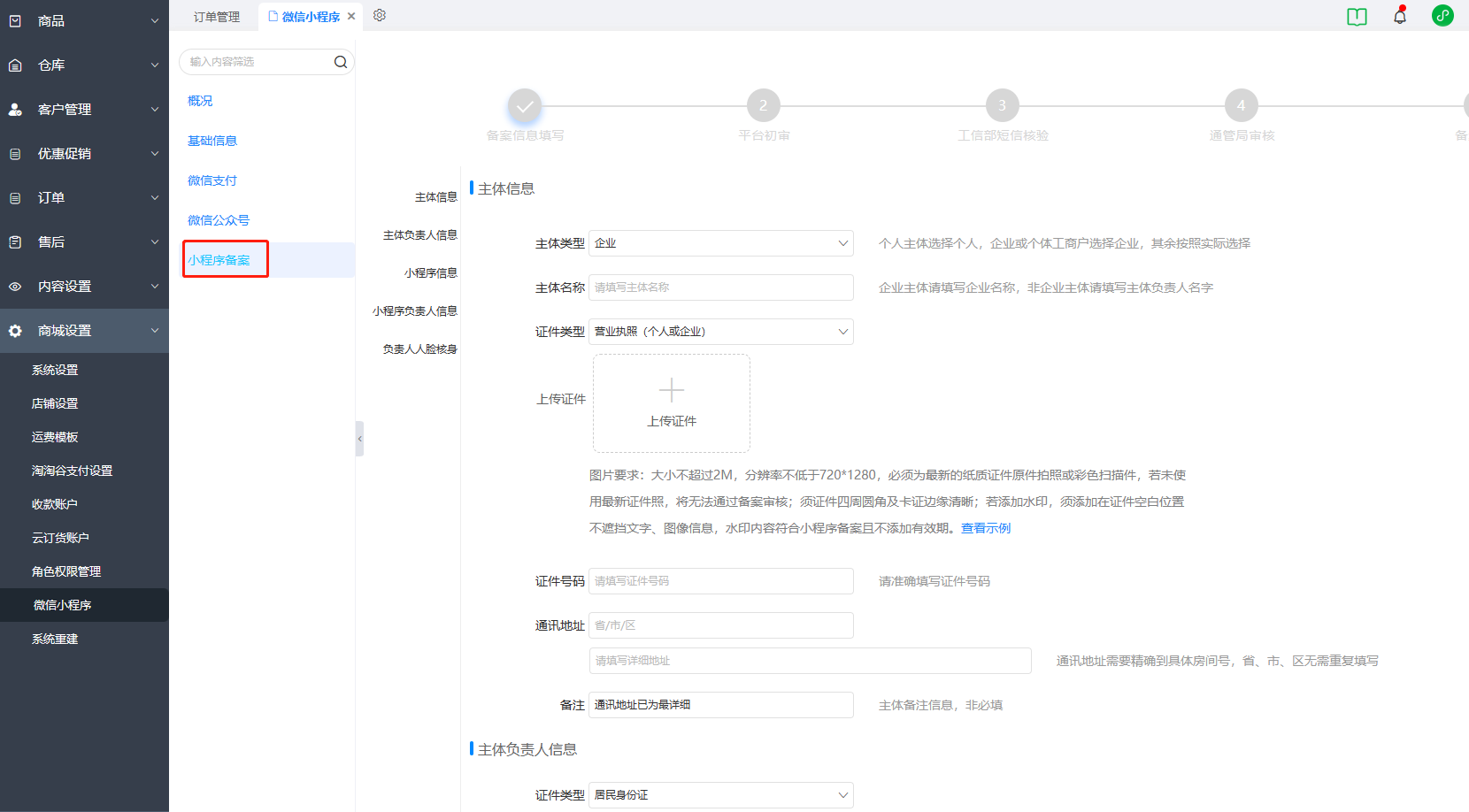Open 收款账户 submenu item
Viewport: 1469px width, 812px height.
tap(55, 504)
